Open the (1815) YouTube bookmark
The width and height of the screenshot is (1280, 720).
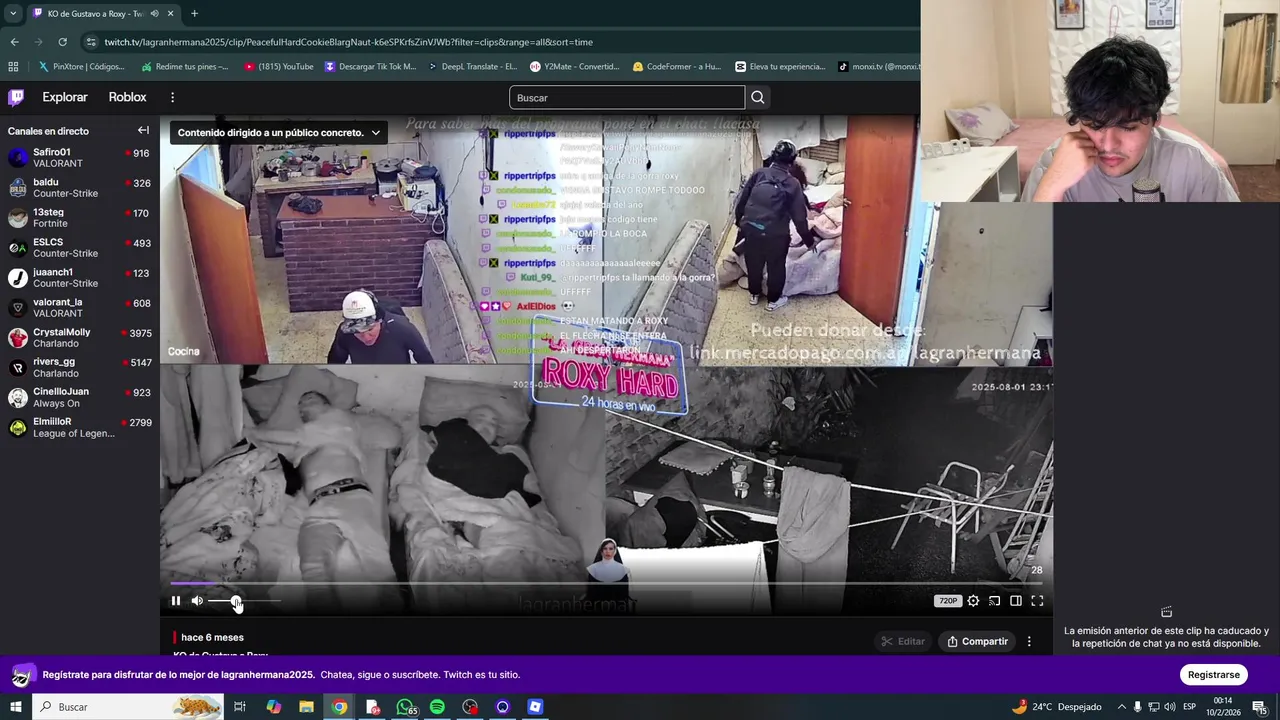tap(279, 67)
